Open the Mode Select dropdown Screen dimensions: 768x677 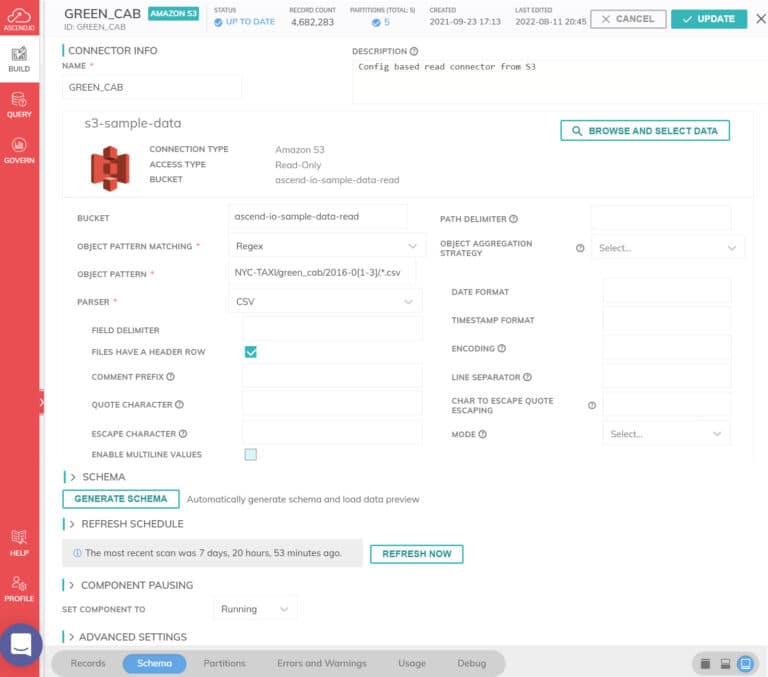coord(666,434)
